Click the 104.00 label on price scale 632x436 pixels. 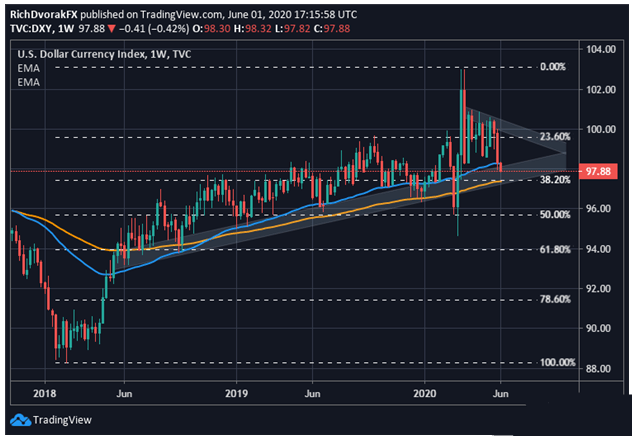coord(602,49)
